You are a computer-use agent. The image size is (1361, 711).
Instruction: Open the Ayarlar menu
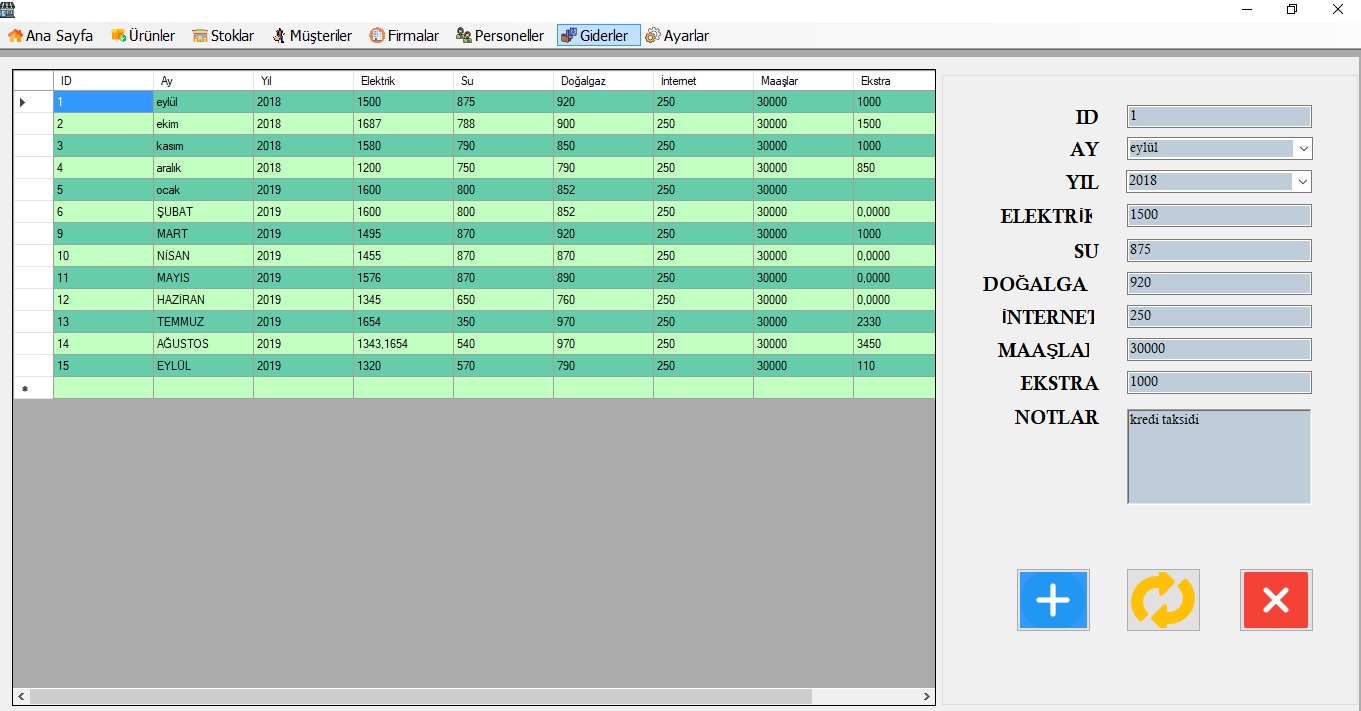[677, 35]
